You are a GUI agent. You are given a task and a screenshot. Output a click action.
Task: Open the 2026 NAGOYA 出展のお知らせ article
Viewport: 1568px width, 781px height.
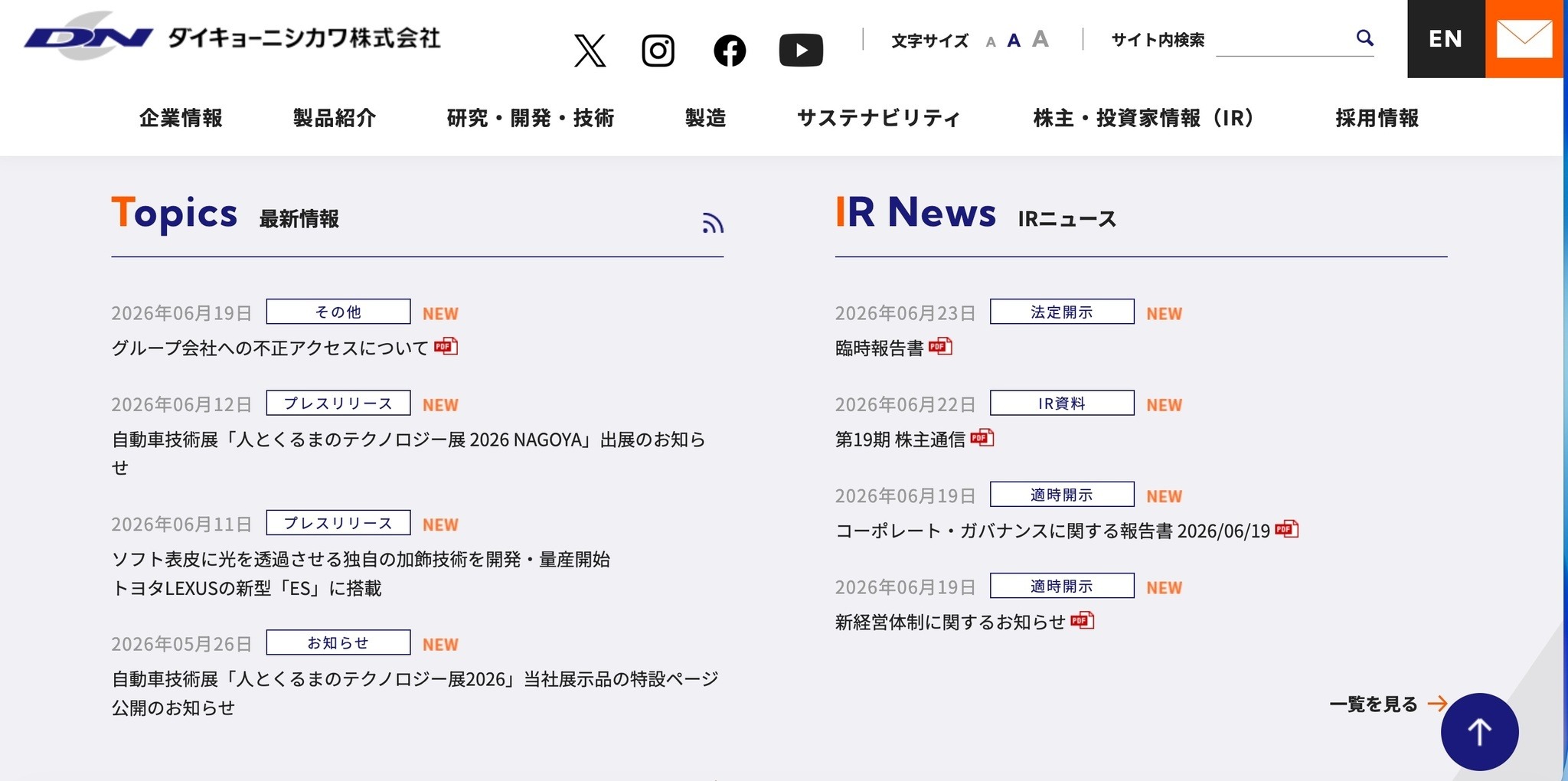click(409, 453)
